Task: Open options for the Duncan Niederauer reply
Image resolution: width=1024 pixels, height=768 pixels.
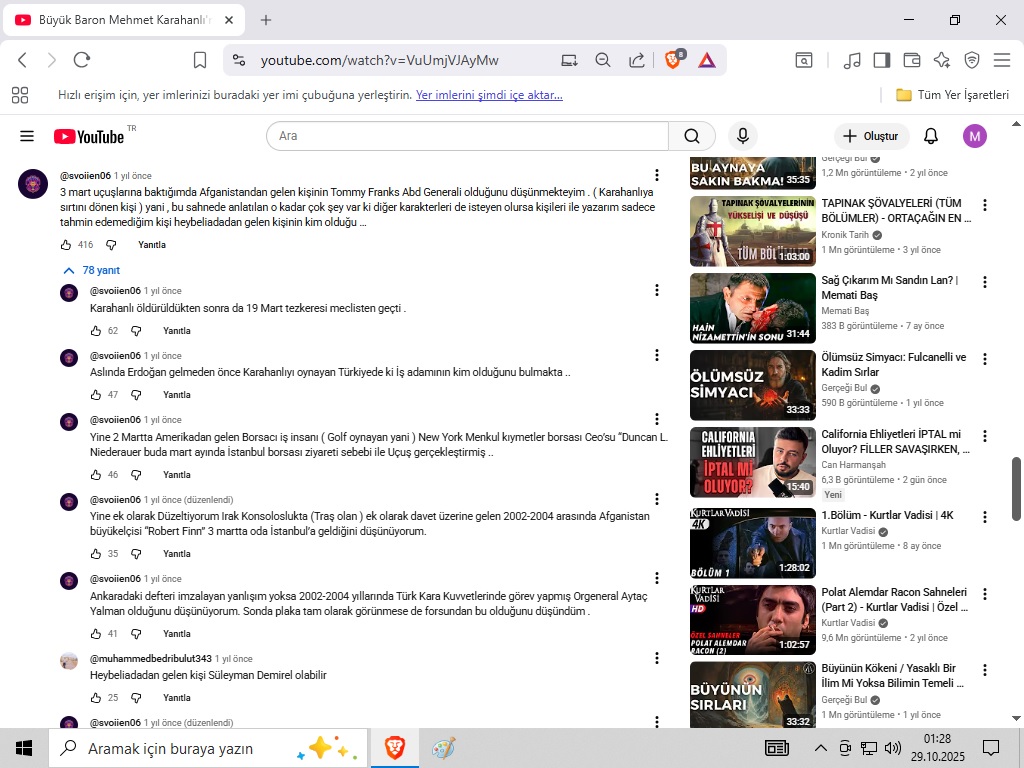Action: [656, 419]
